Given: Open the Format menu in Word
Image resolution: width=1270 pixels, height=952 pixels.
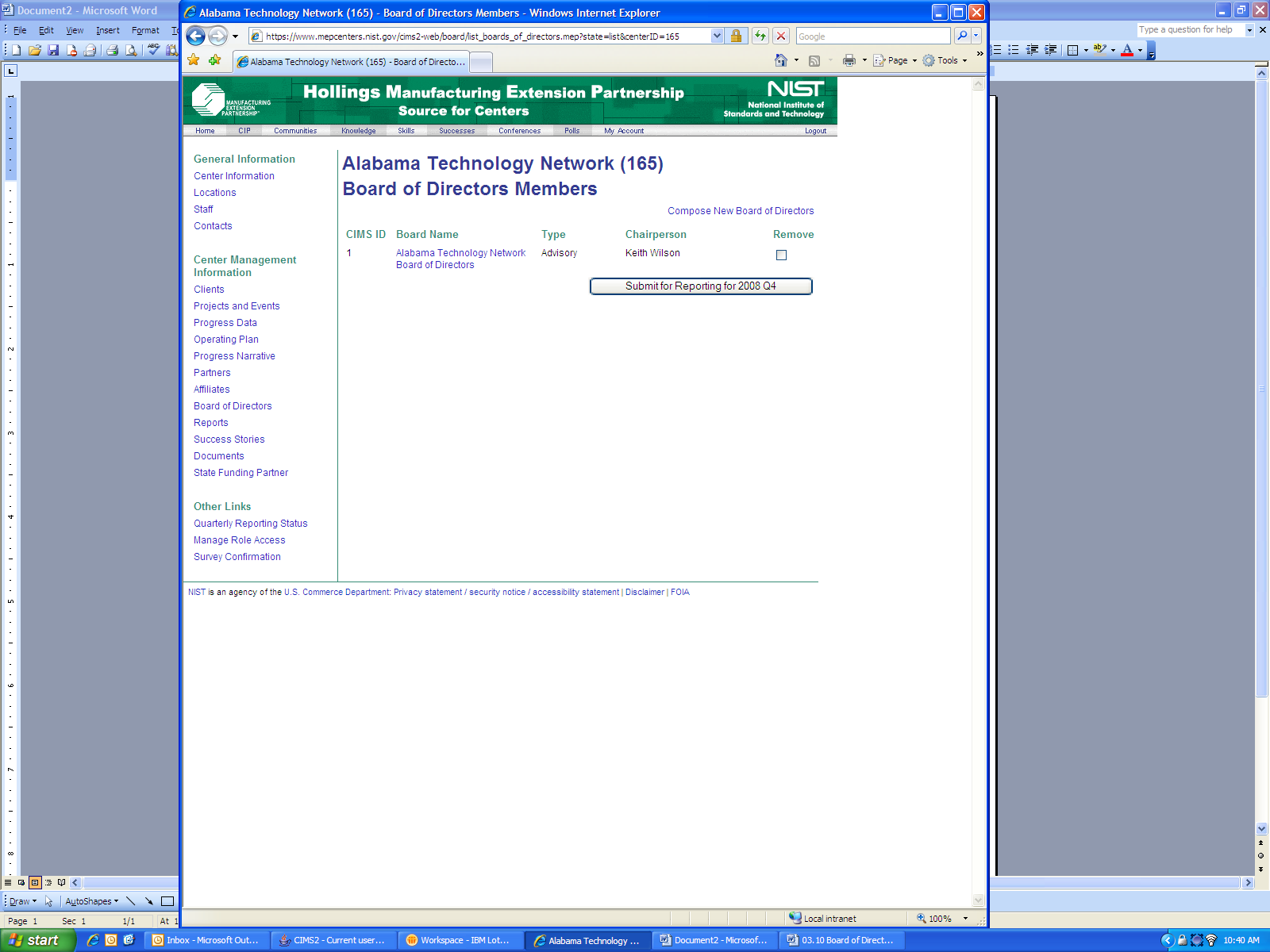Looking at the screenshot, I should click(x=145, y=30).
